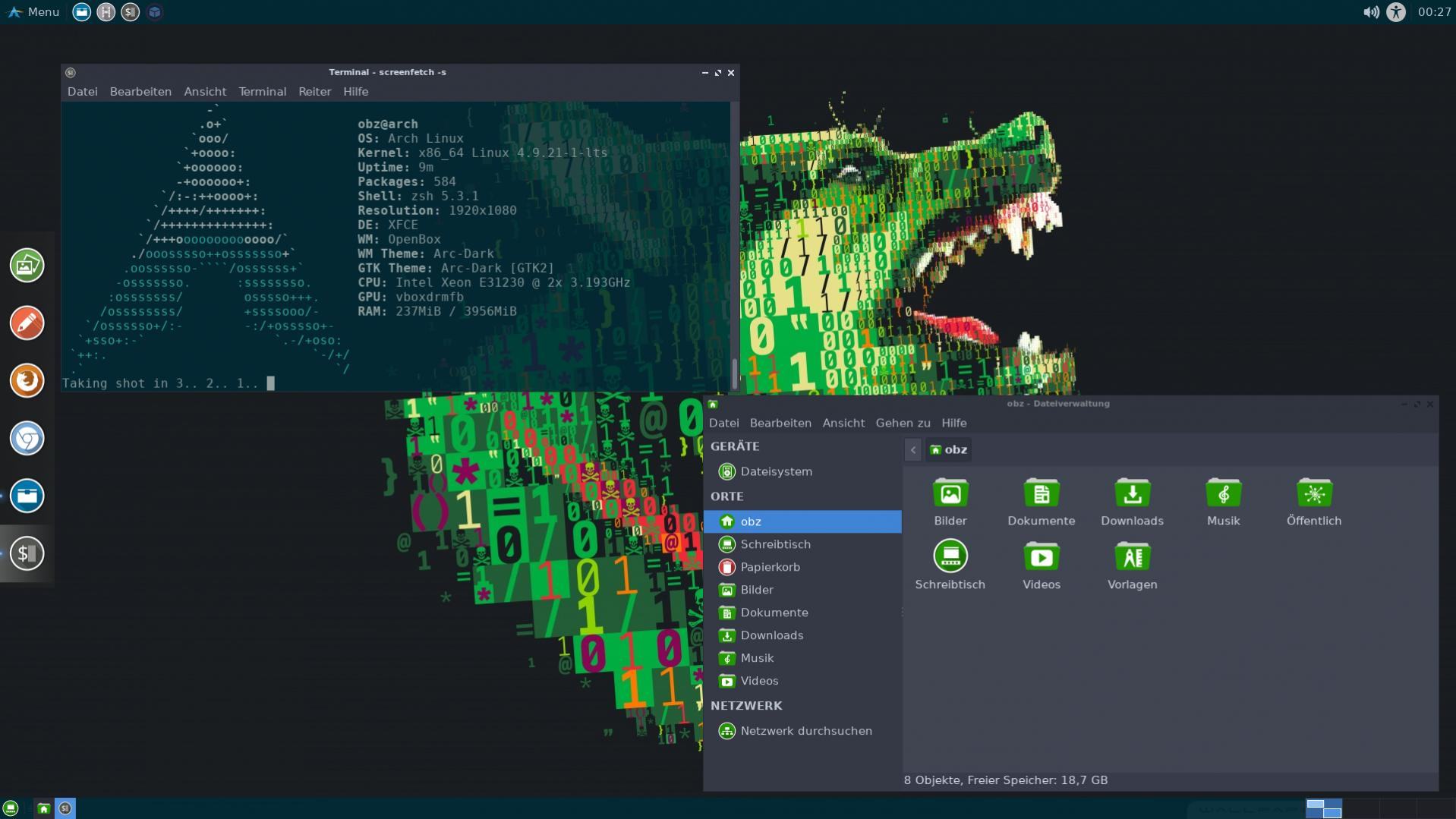Launch Firefox from the left dock
1456x819 pixels.
click(x=27, y=380)
